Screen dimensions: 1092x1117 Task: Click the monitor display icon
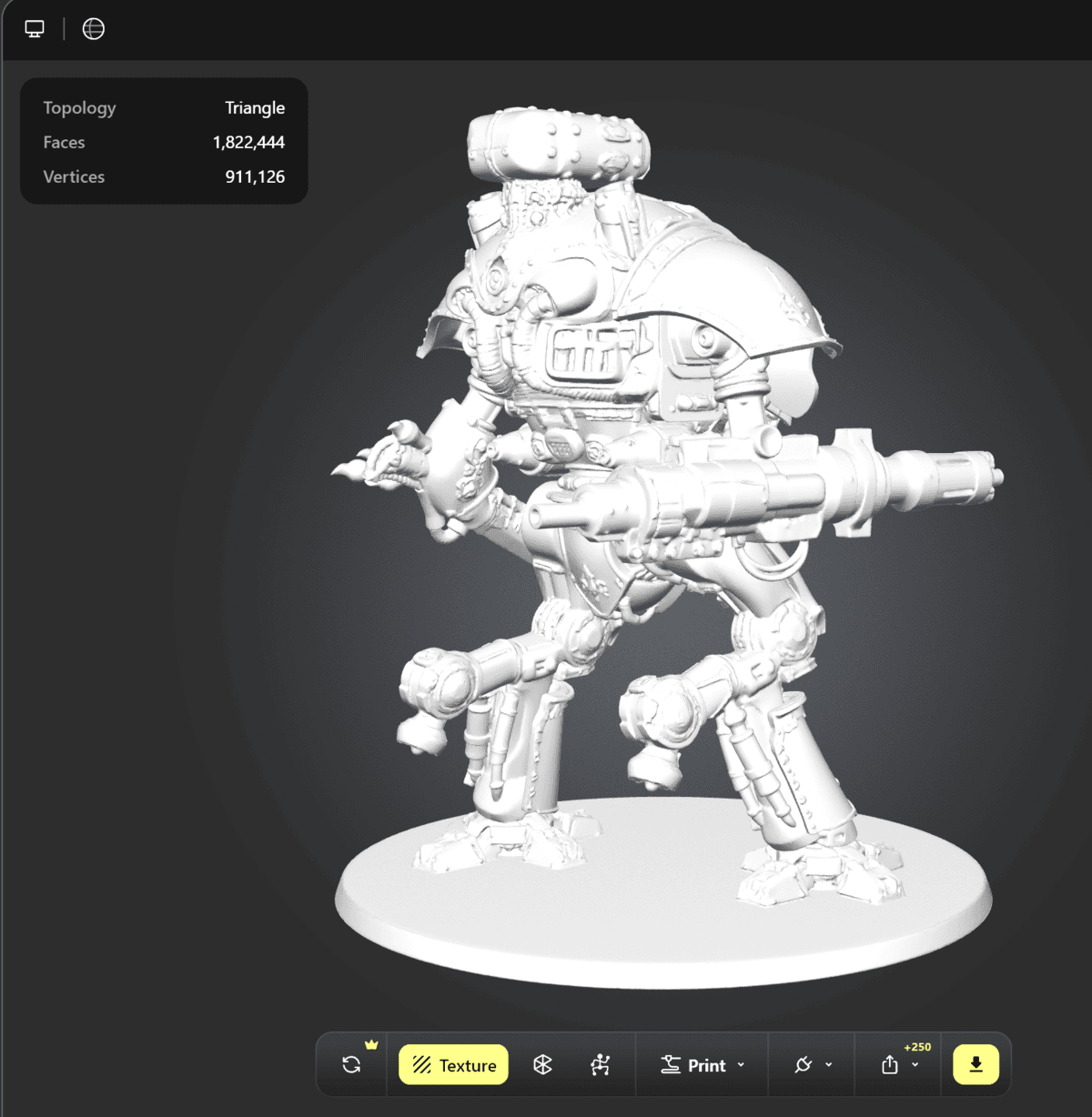[35, 29]
